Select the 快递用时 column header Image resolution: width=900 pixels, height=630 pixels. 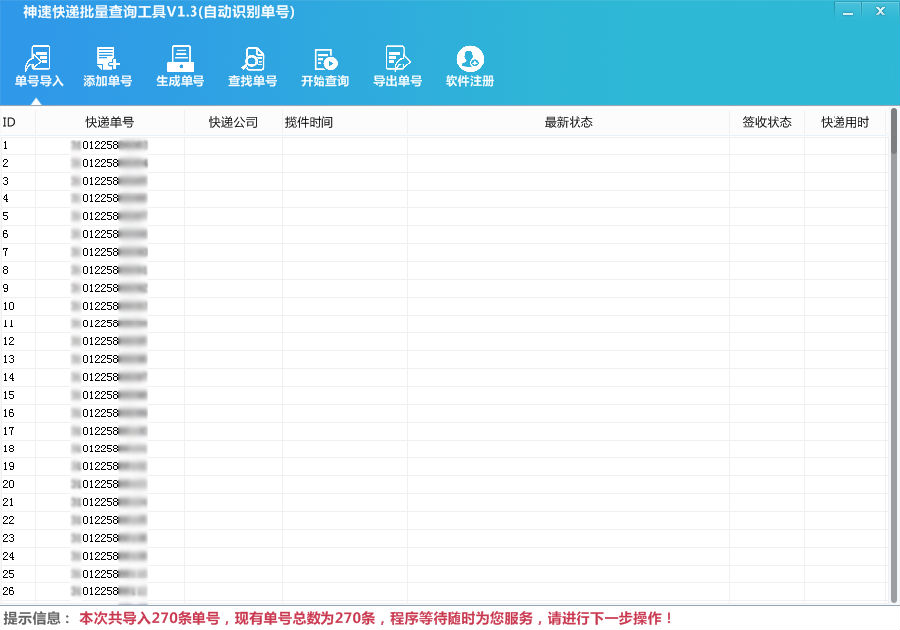(x=845, y=122)
